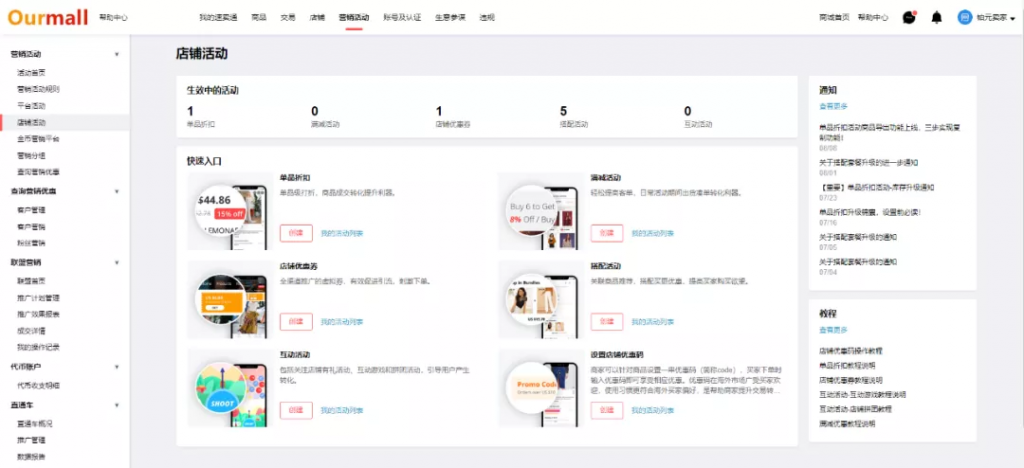Collapse the 直通车 sidebar section
Screen dimensions: 1024x468
117,405
